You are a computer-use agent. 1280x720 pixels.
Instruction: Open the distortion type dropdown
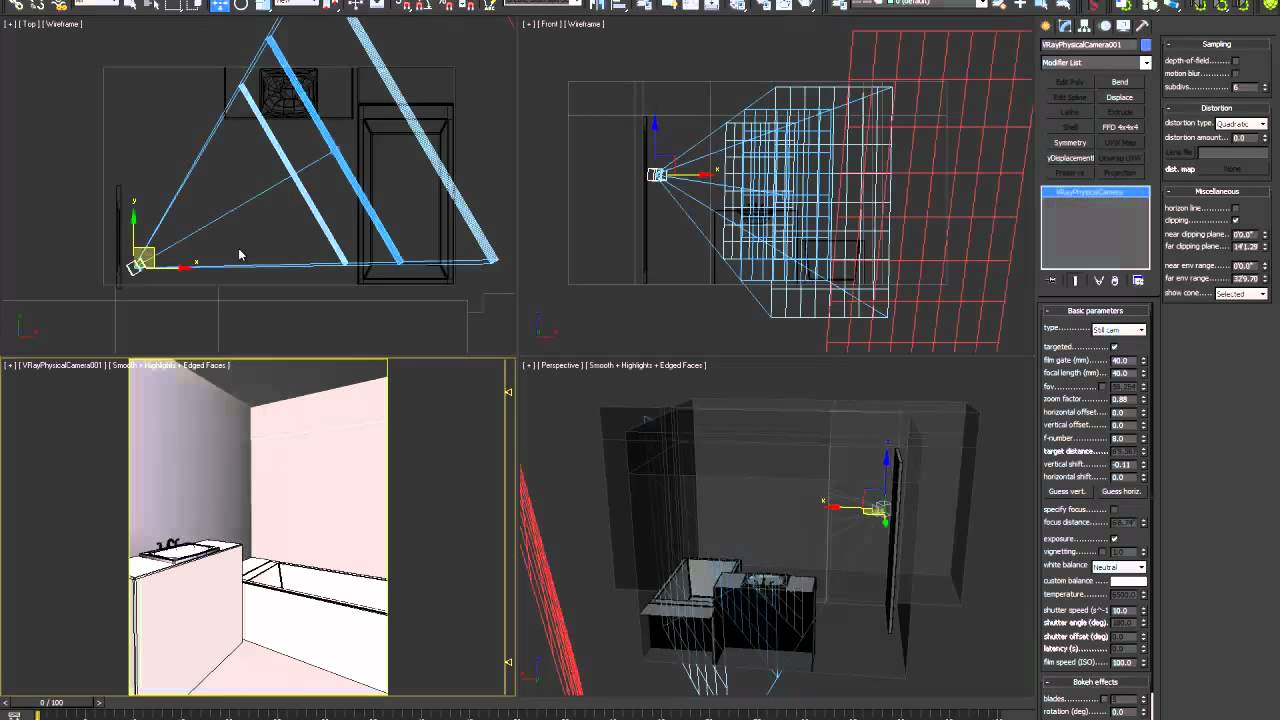[1242, 124]
